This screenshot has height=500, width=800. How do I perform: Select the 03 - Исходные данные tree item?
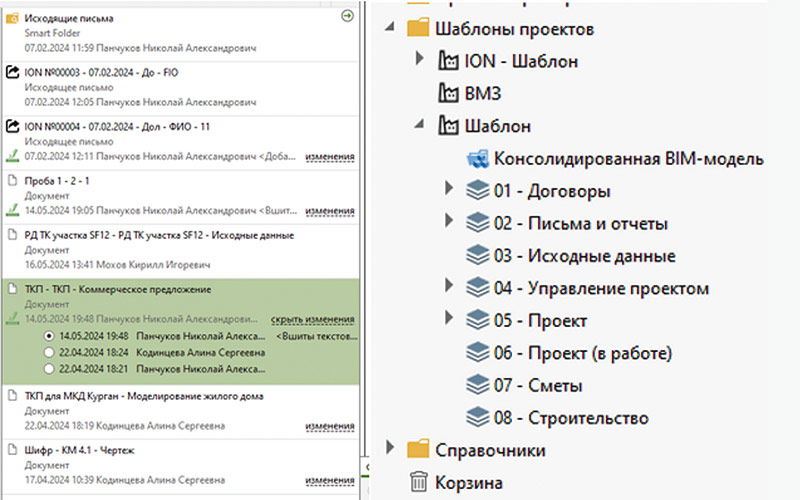click(571, 255)
